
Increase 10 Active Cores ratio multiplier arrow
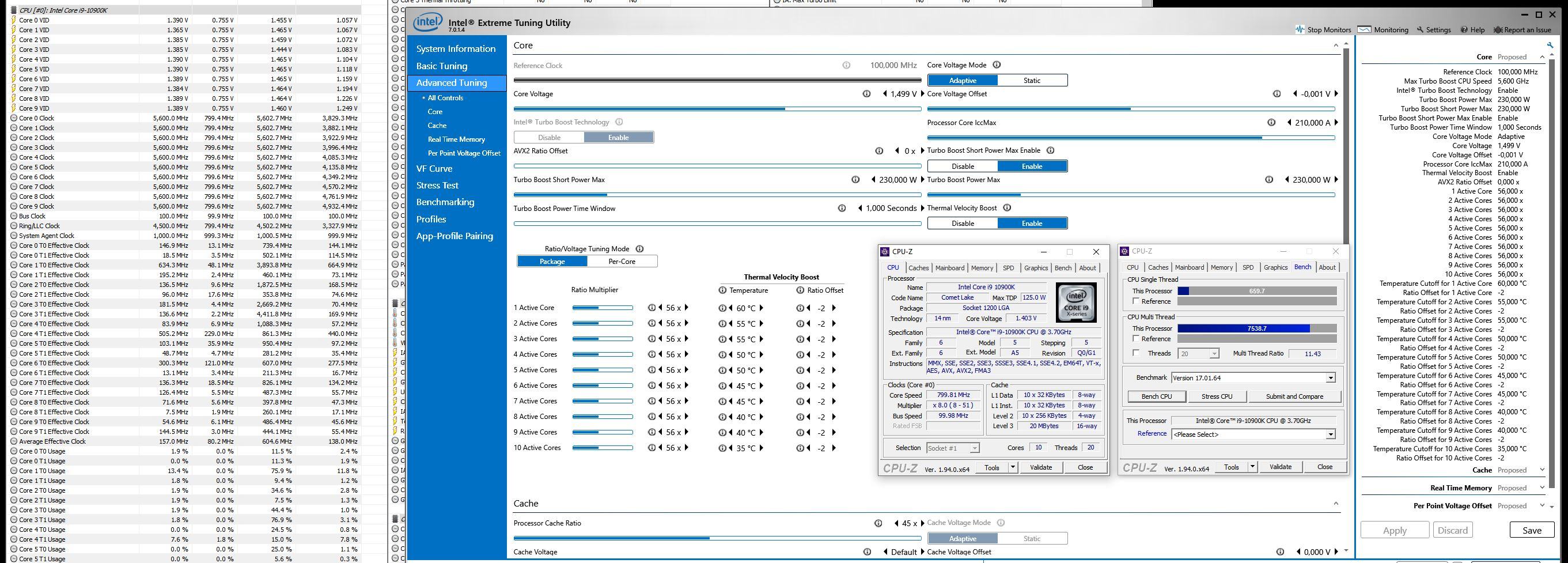687,448
